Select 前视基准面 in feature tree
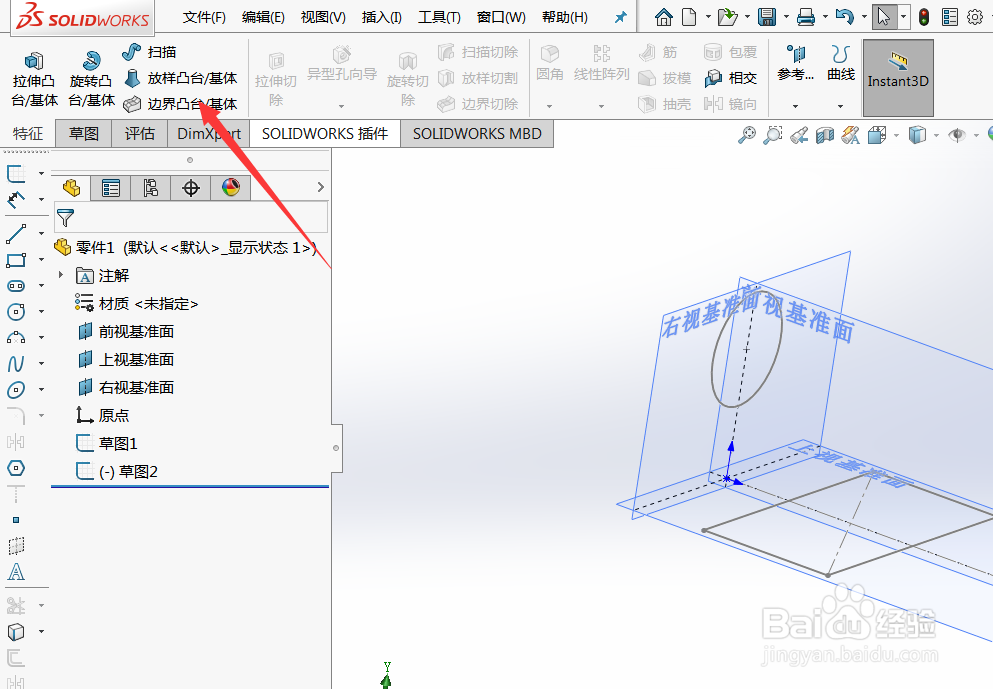 point(126,332)
